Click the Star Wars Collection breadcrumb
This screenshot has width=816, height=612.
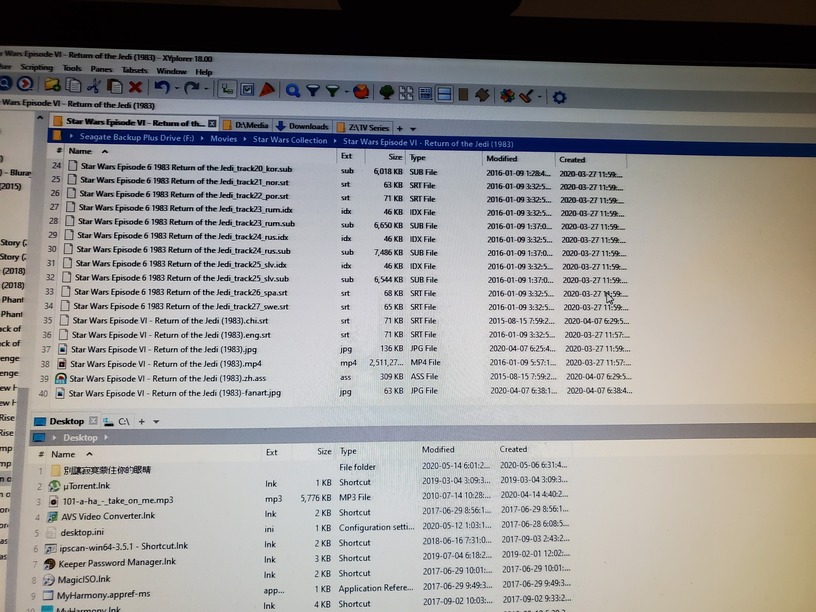[x=290, y=140]
